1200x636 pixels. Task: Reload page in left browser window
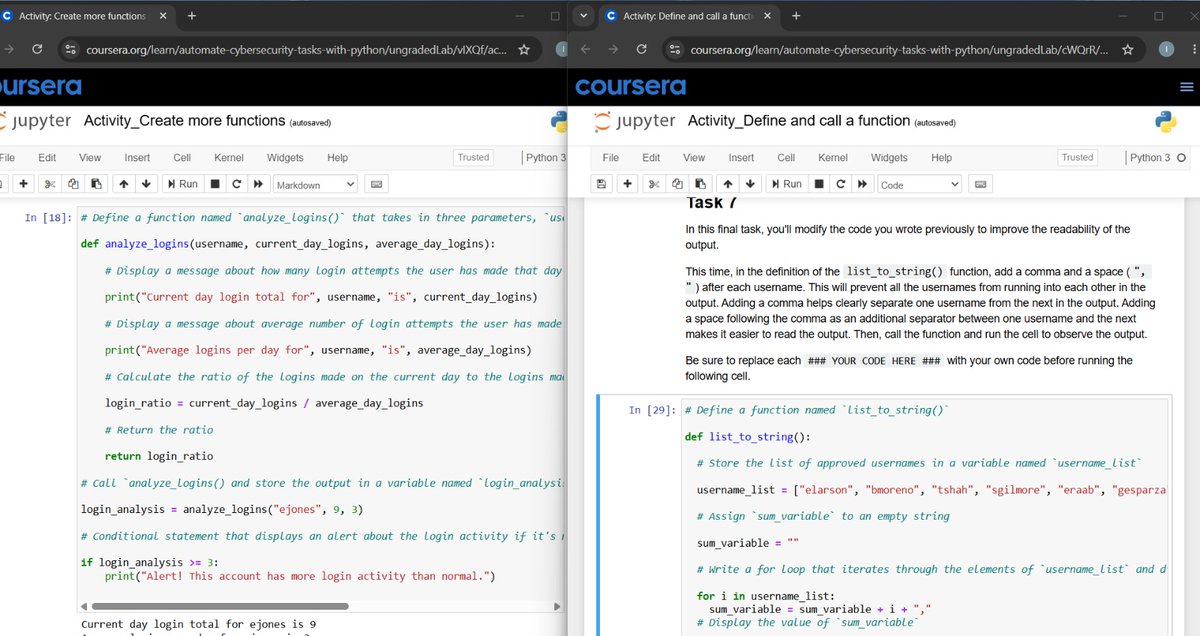37,49
